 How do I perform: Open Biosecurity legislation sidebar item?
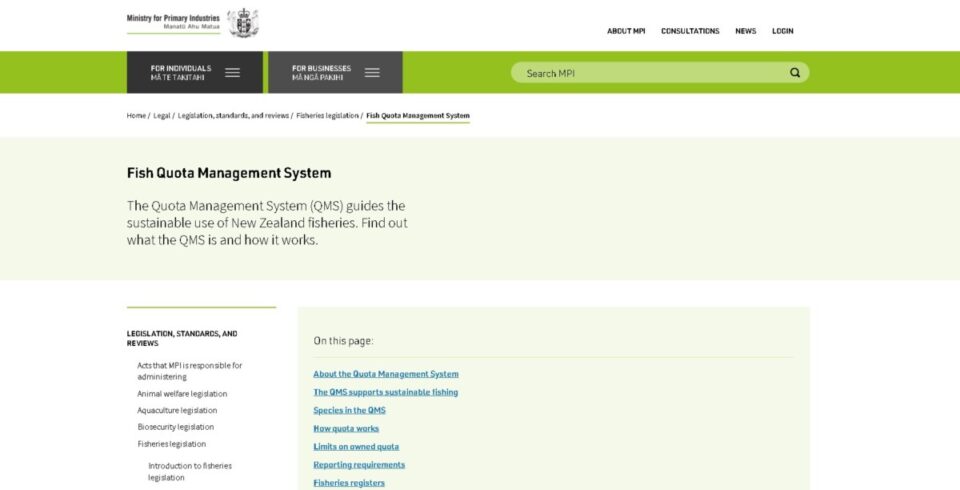point(177,427)
